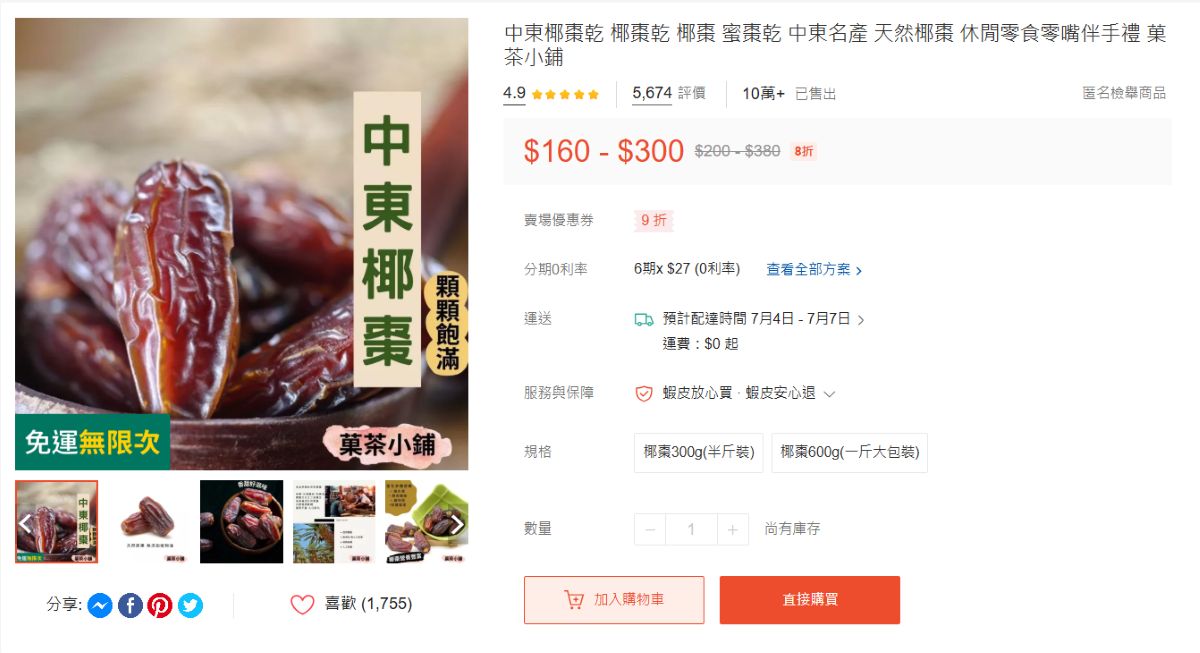Image resolution: width=1200 pixels, height=653 pixels.
Task: Expand estimated delivery time details chevron
Action: pos(861,320)
